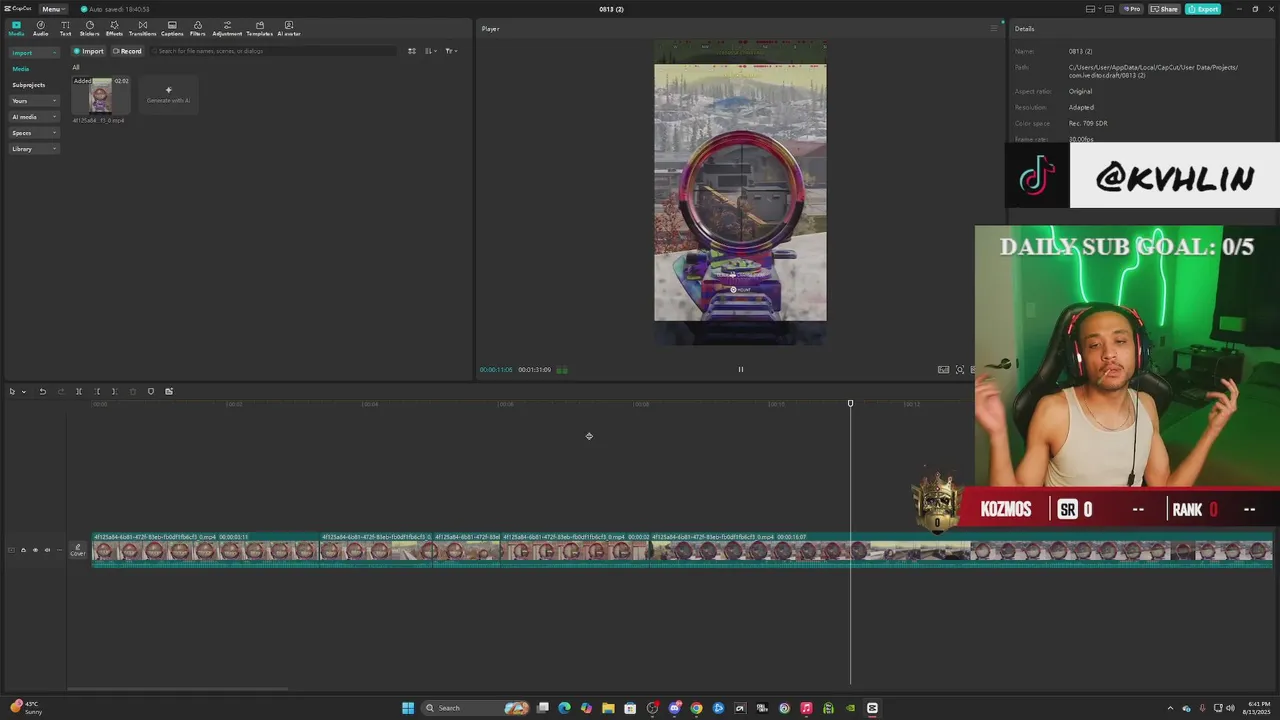Click the Share button

[1164, 9]
